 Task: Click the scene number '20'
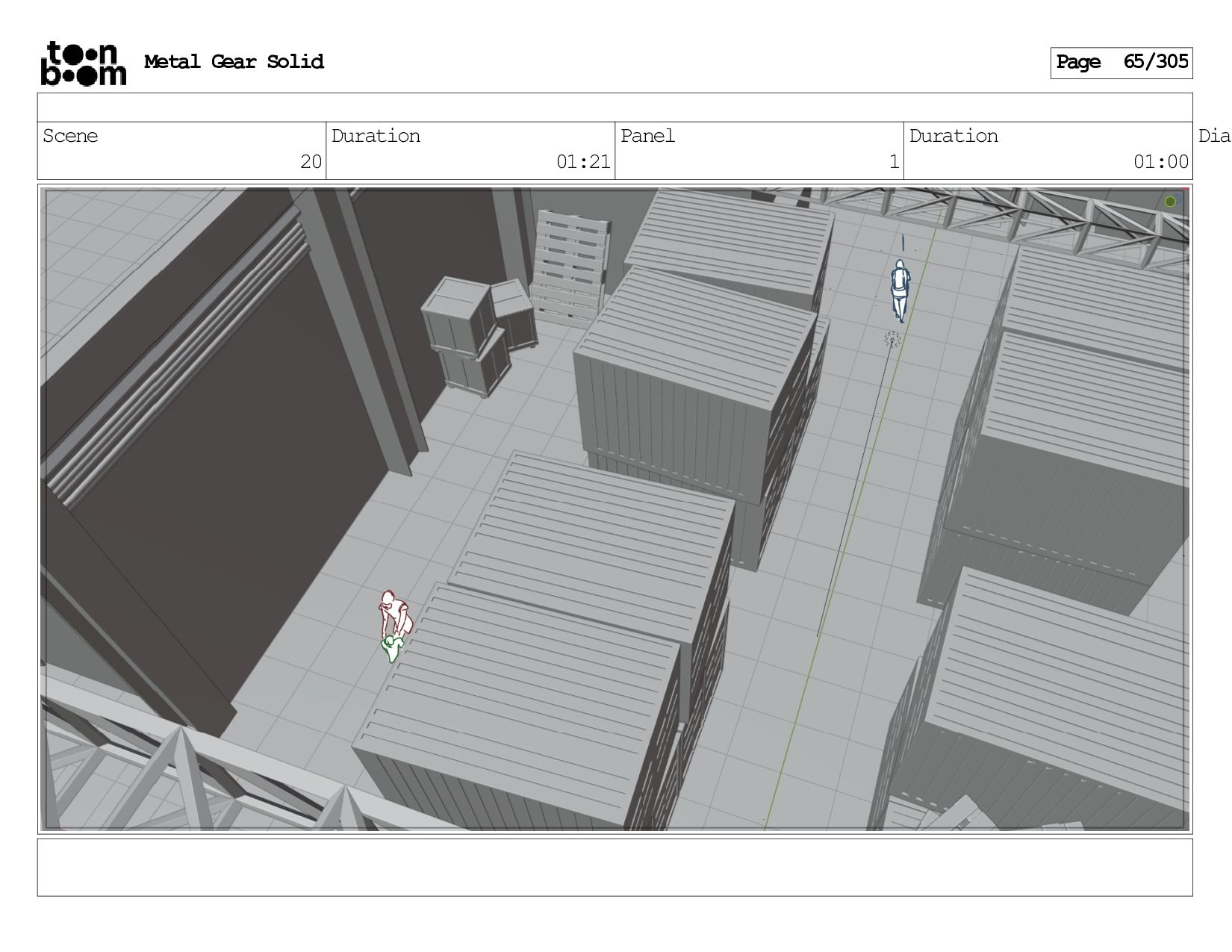click(311, 162)
